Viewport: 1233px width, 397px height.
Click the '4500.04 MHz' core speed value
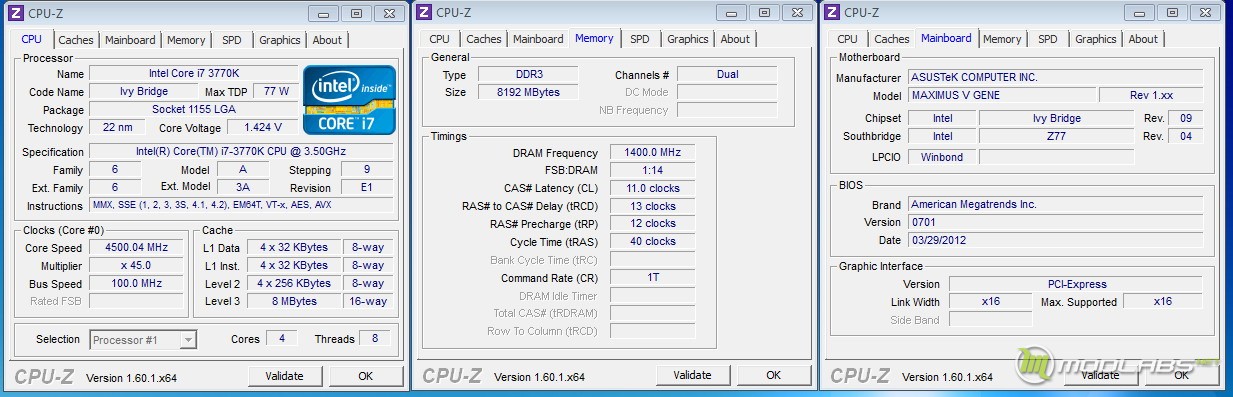[136, 248]
